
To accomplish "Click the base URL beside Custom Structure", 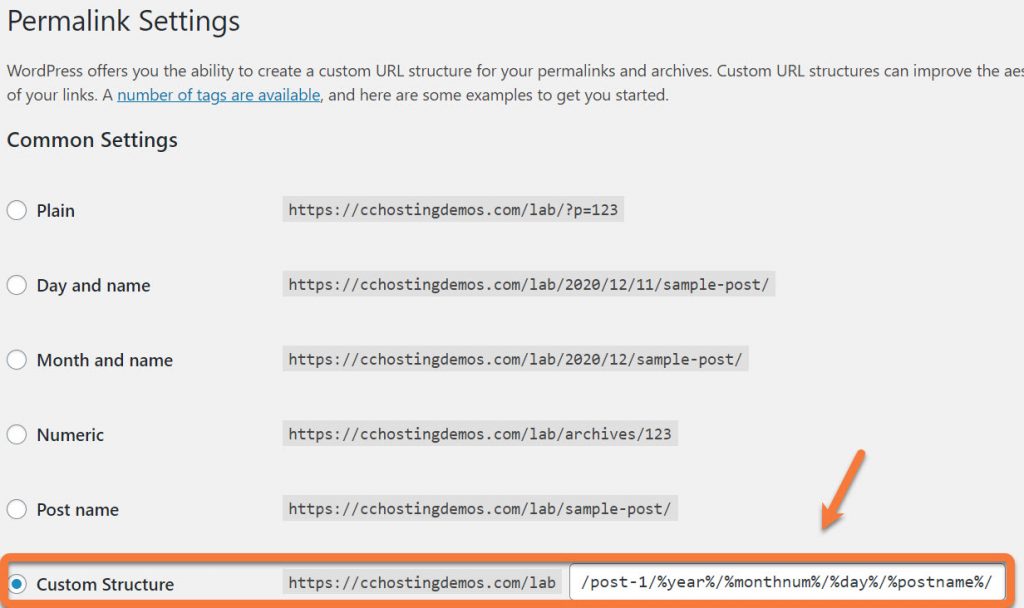I will [421, 584].
